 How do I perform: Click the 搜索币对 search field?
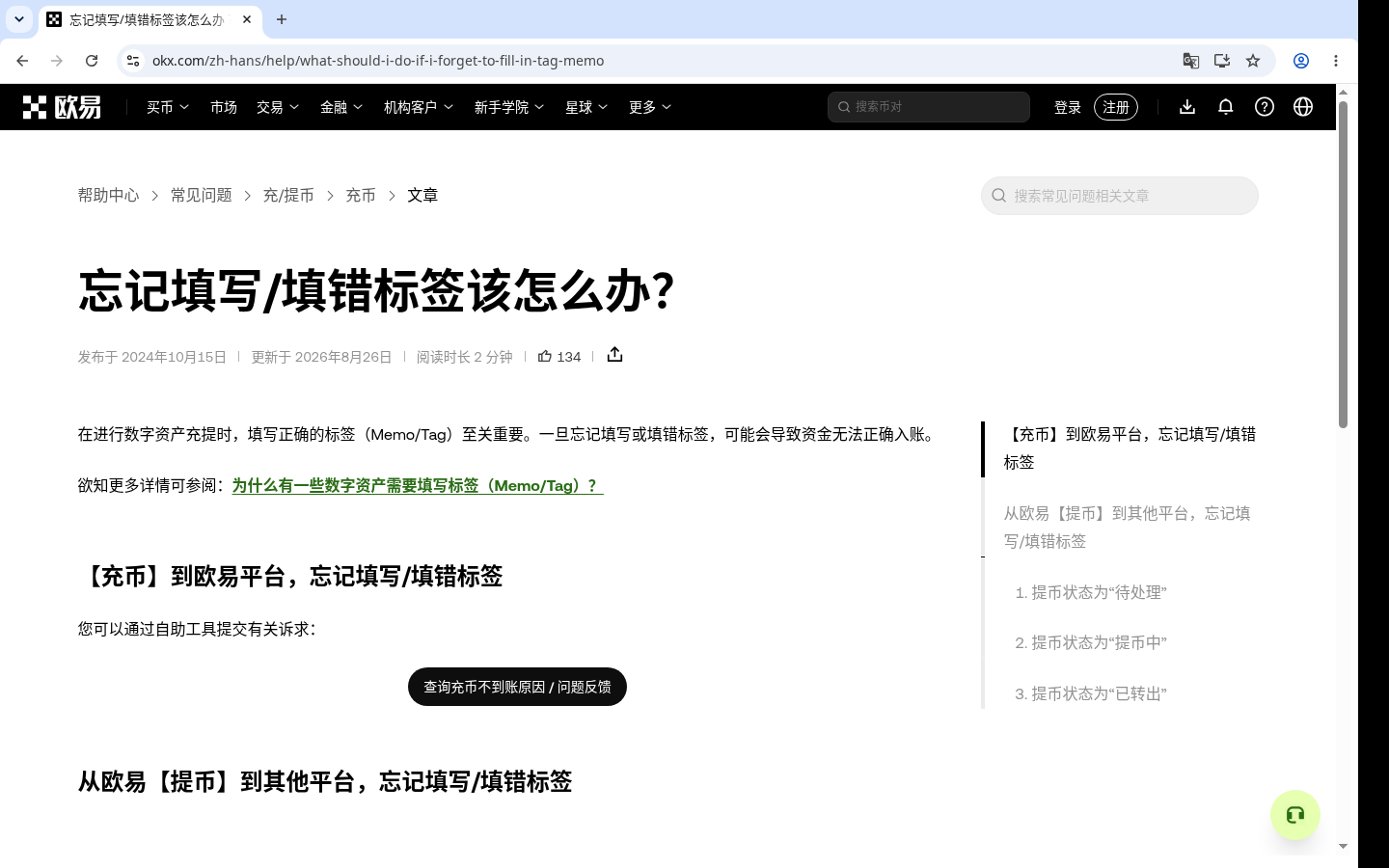tap(929, 107)
